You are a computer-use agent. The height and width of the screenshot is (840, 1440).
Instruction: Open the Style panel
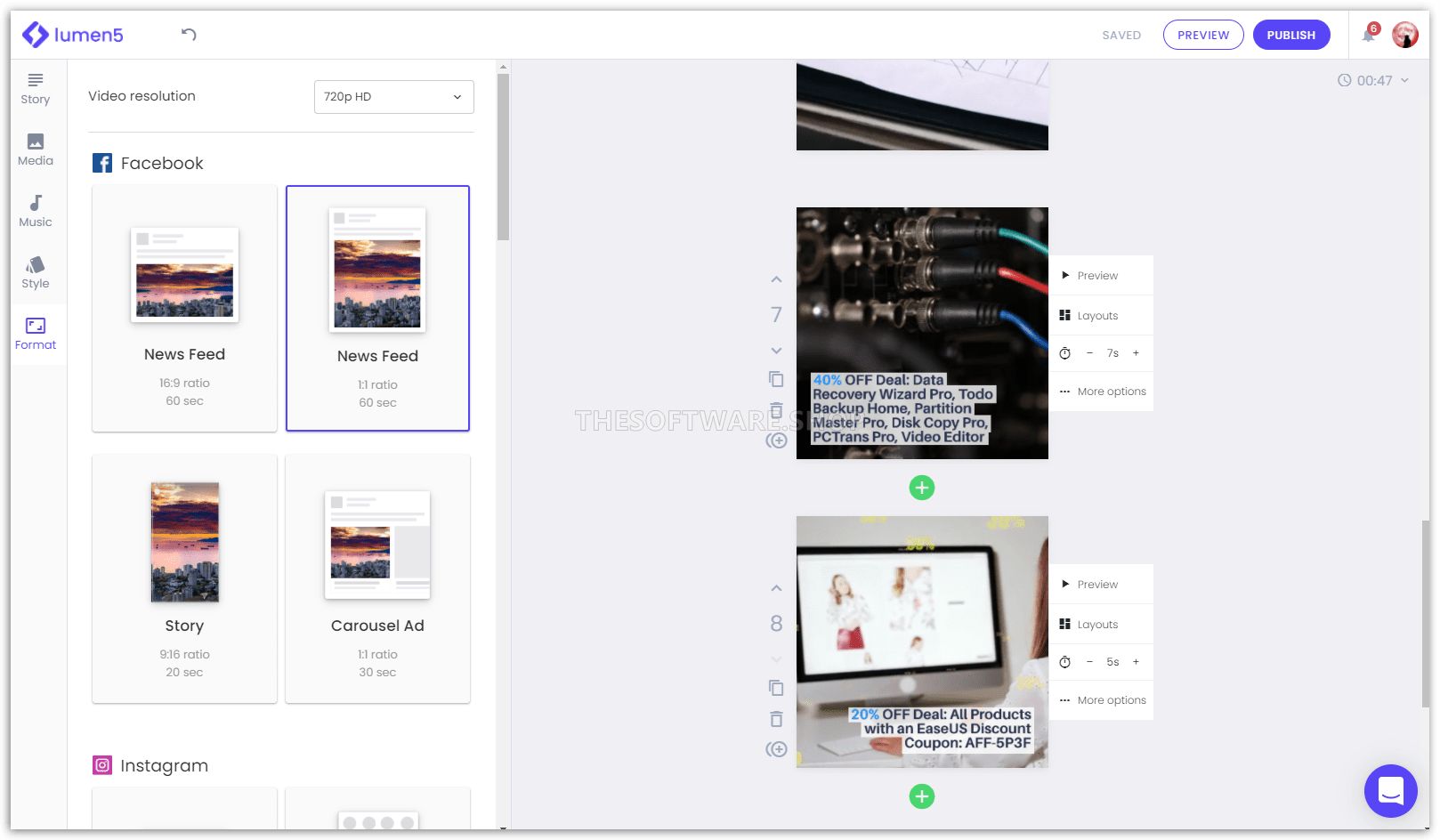[35, 272]
